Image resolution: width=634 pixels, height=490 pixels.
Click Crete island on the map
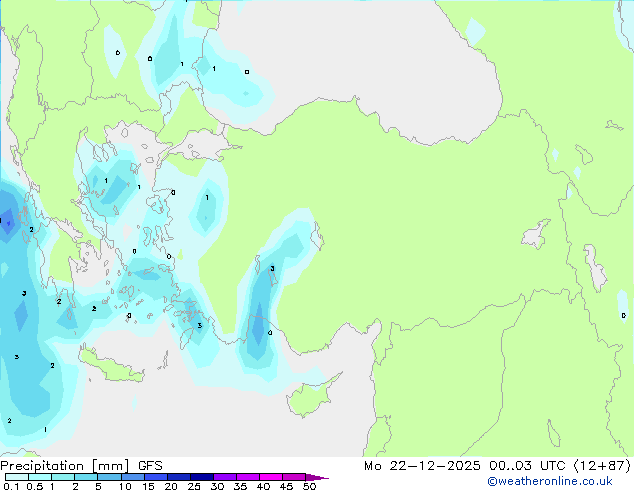tap(109, 367)
